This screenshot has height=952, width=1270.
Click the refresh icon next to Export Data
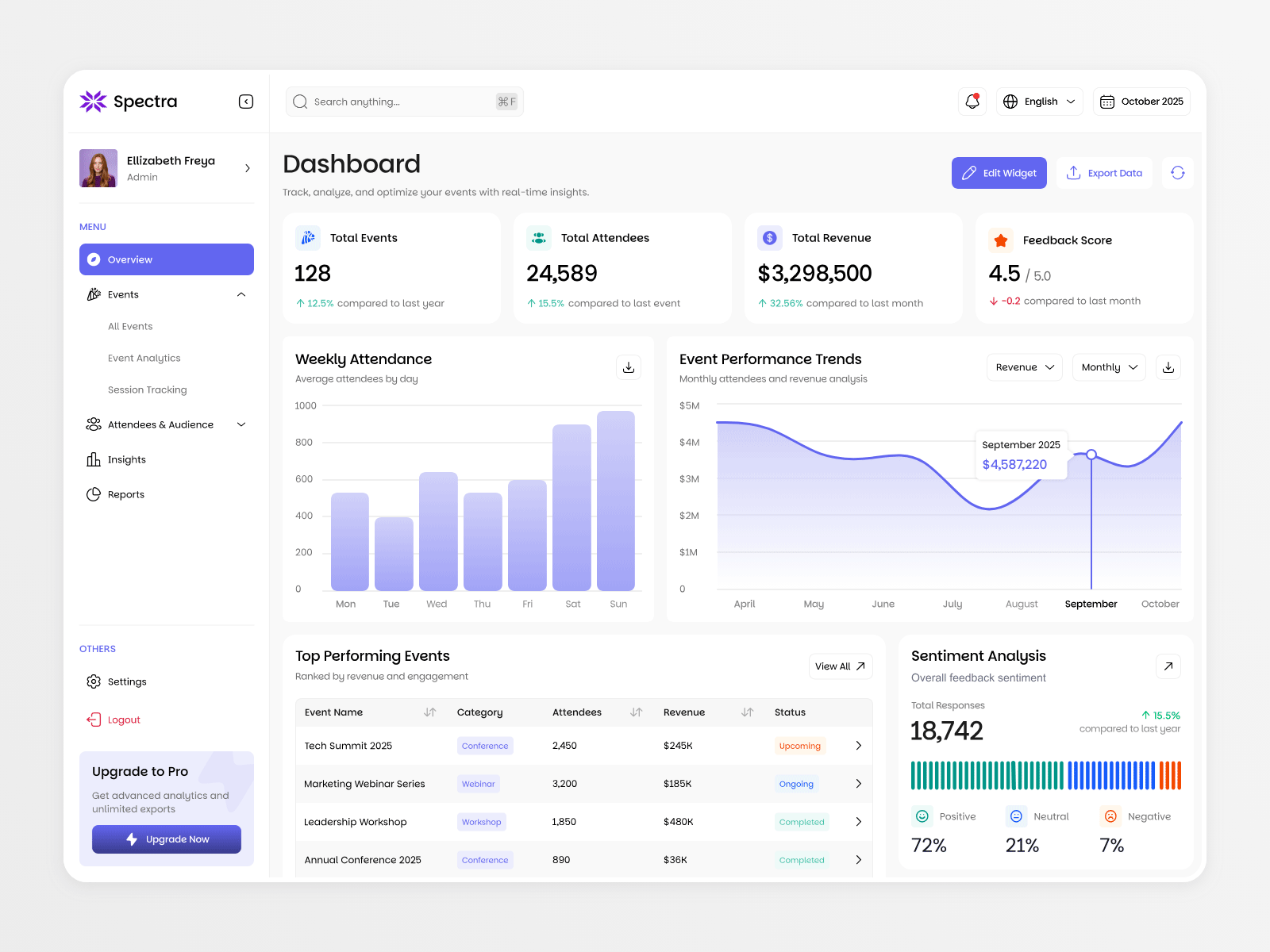[x=1177, y=172]
